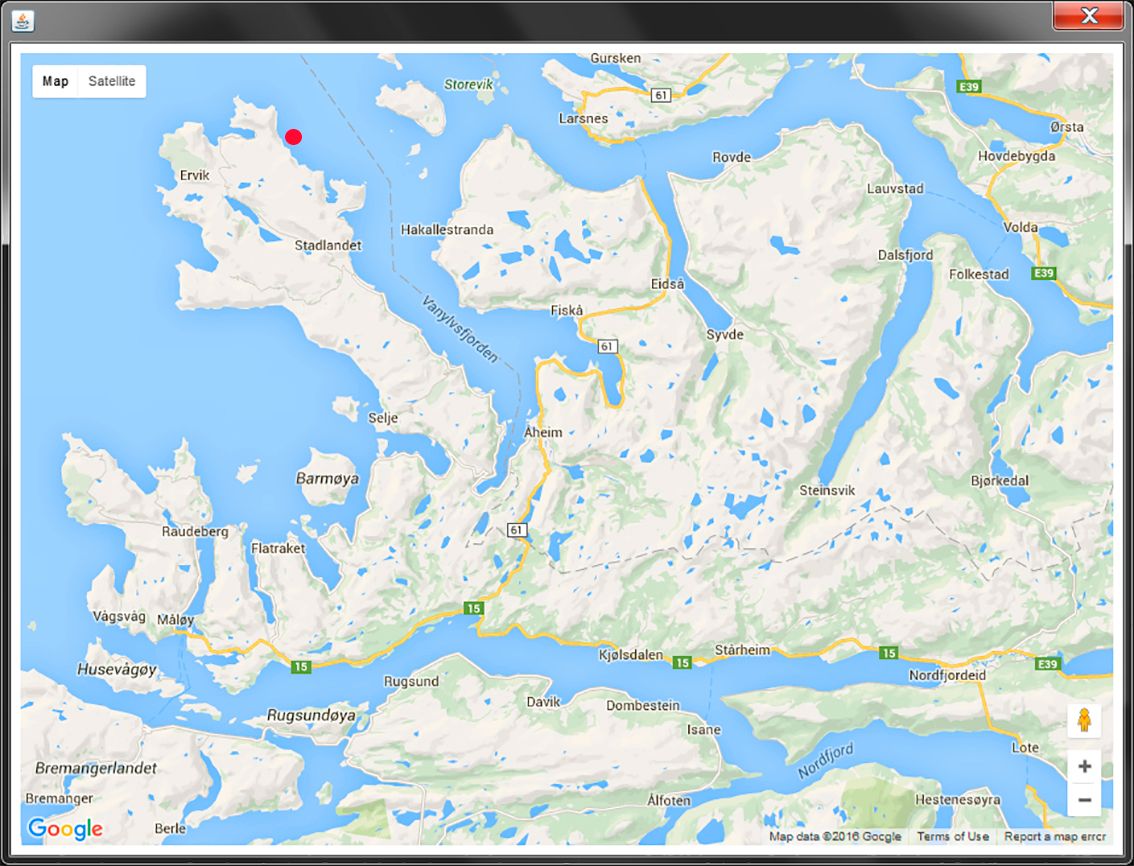Select the Map view tab
Viewport: 1134px width, 866px height.
56,81
